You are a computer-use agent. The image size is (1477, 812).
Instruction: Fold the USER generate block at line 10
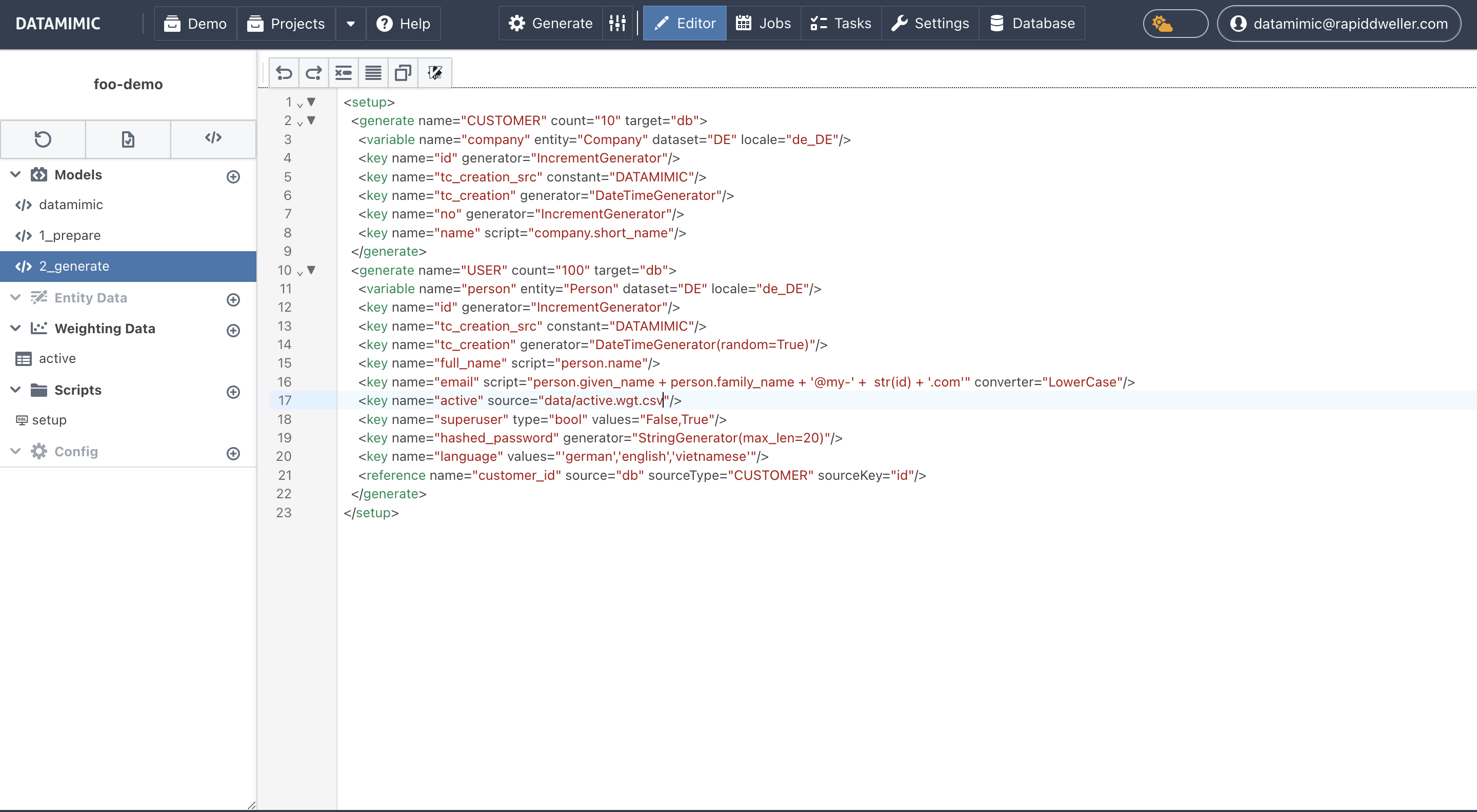311,270
